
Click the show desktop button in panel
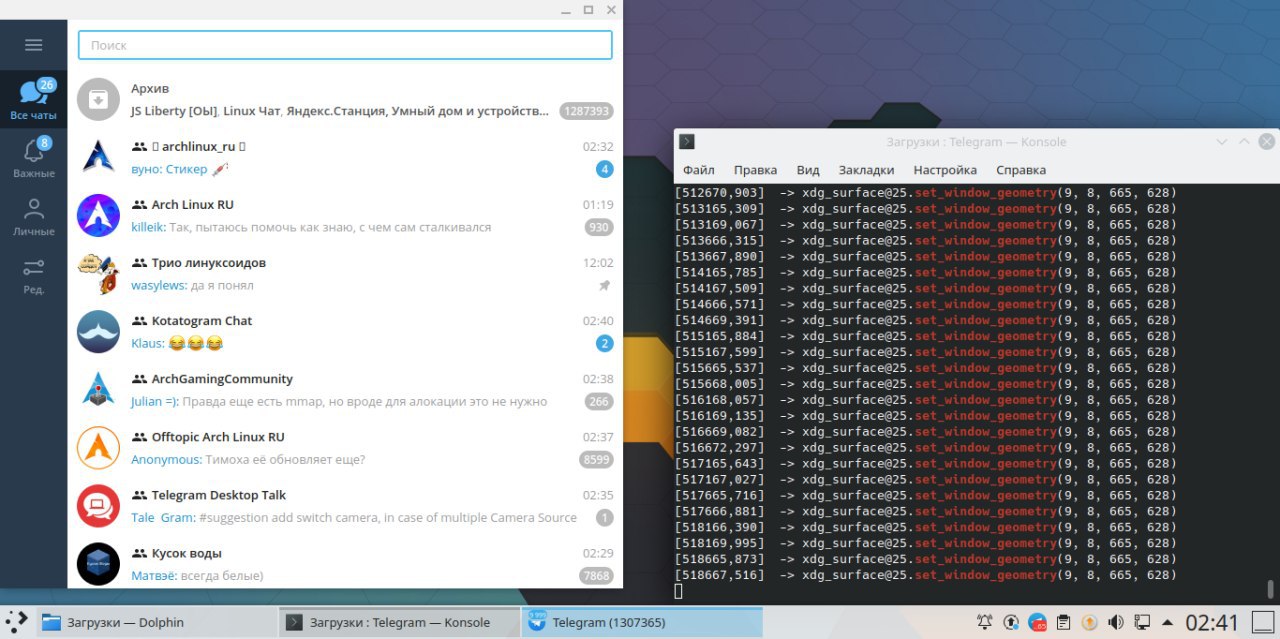click(x=1262, y=622)
